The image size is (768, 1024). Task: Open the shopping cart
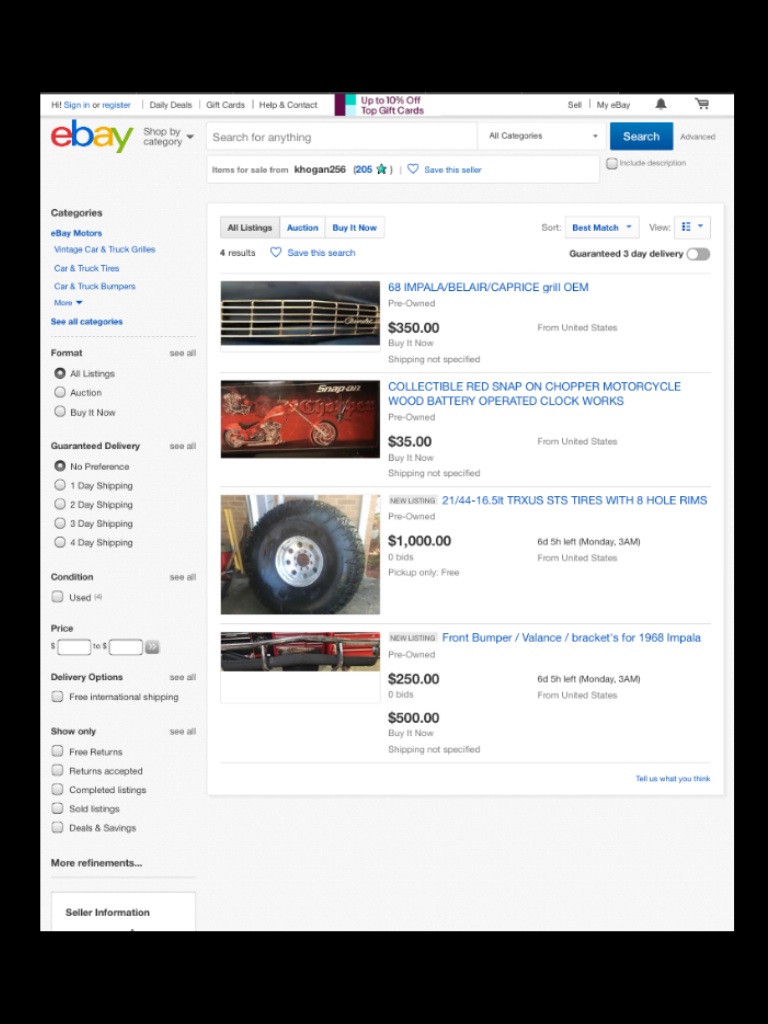pos(702,104)
